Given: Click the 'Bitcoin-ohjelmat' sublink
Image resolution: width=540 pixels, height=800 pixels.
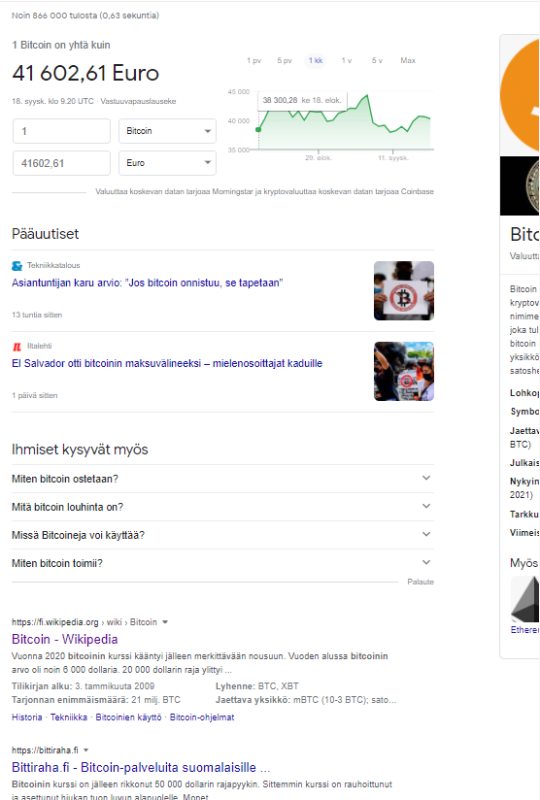Looking at the screenshot, I should click(202, 717).
